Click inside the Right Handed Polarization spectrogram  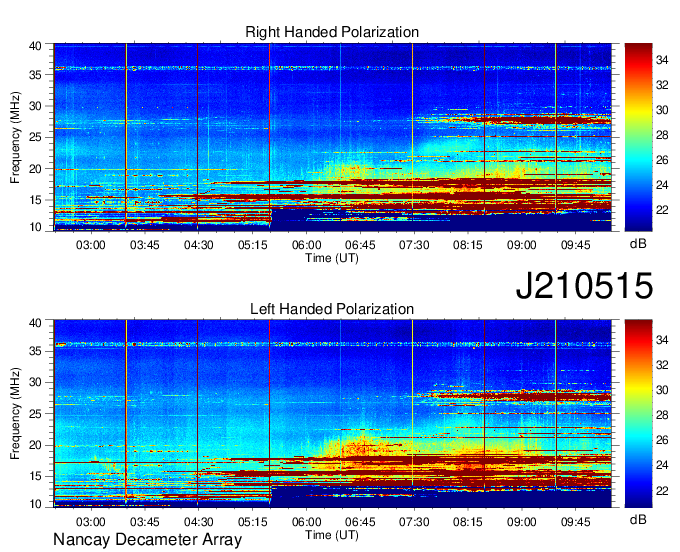pyautogui.click(x=333, y=137)
